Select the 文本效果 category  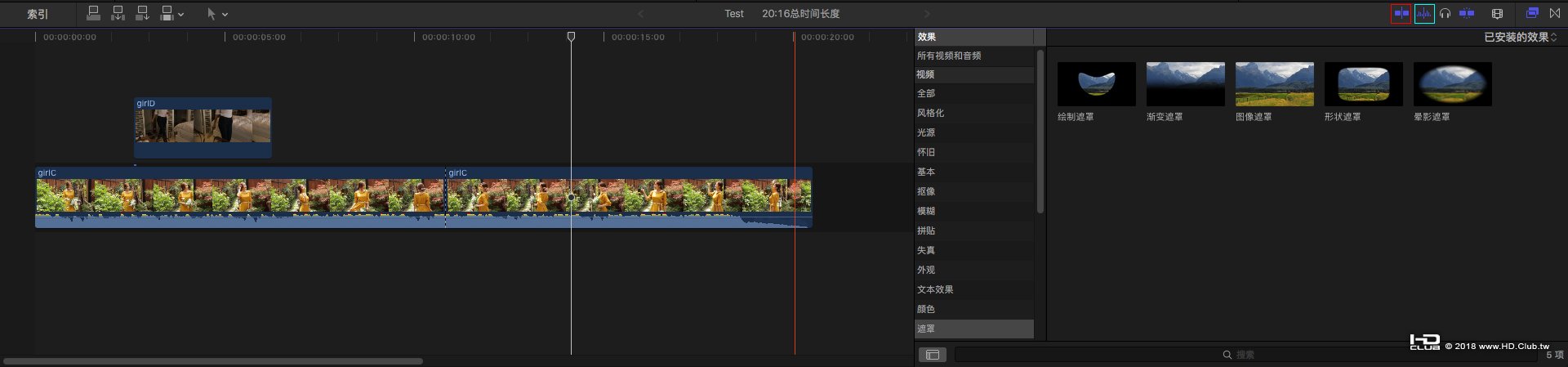[973, 289]
